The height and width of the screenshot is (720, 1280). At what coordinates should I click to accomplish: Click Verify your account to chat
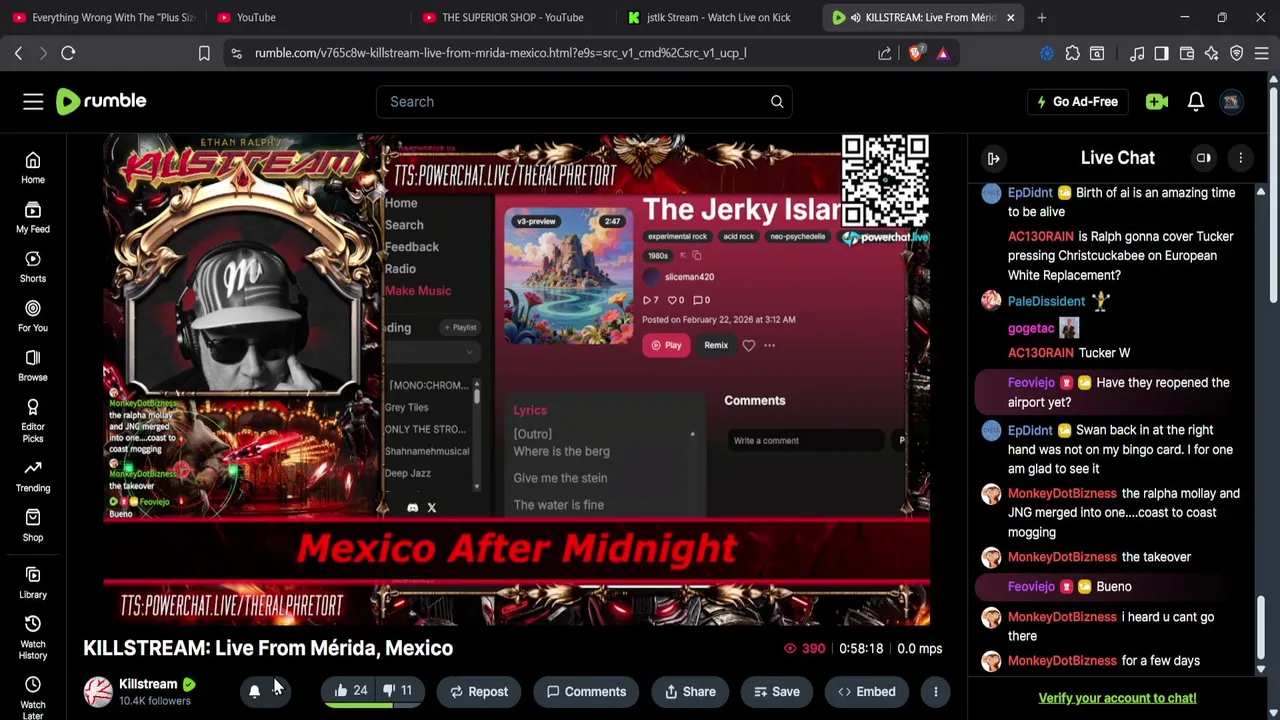(x=1117, y=698)
